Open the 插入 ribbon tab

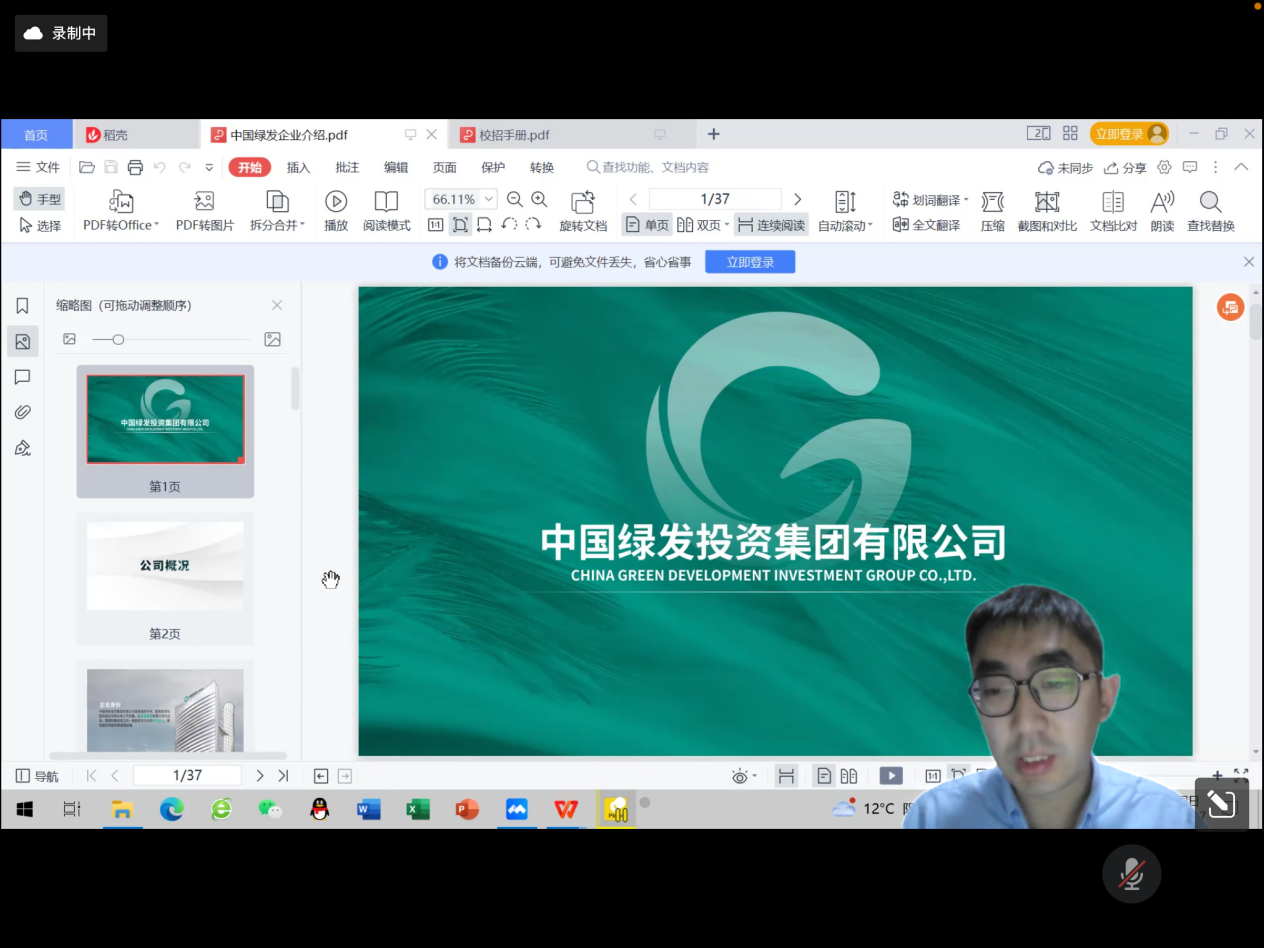coord(298,167)
